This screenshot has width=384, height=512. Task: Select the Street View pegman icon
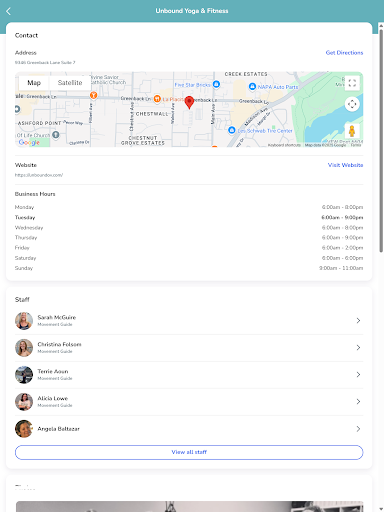[x=352, y=131]
